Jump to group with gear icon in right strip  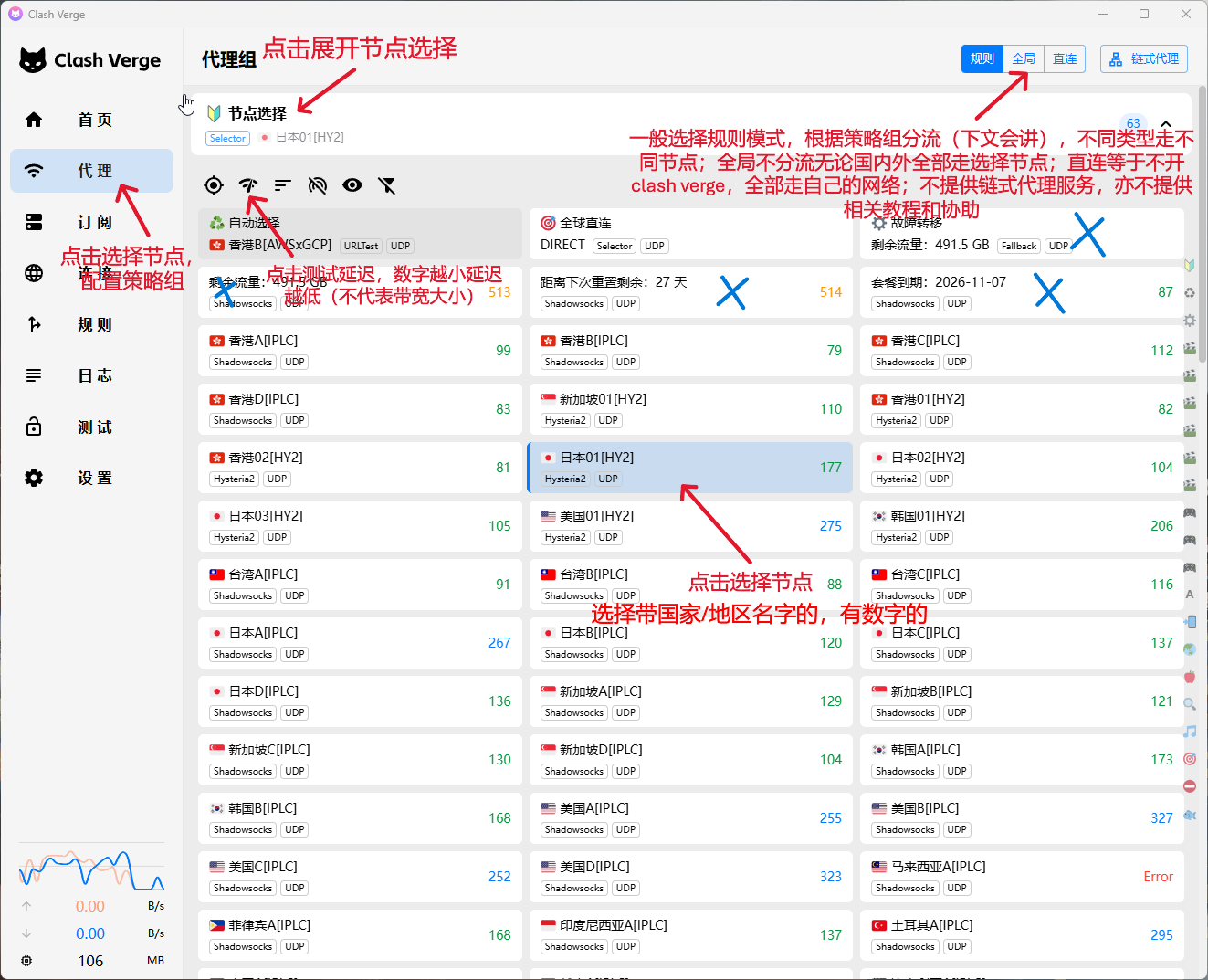tap(1190, 321)
